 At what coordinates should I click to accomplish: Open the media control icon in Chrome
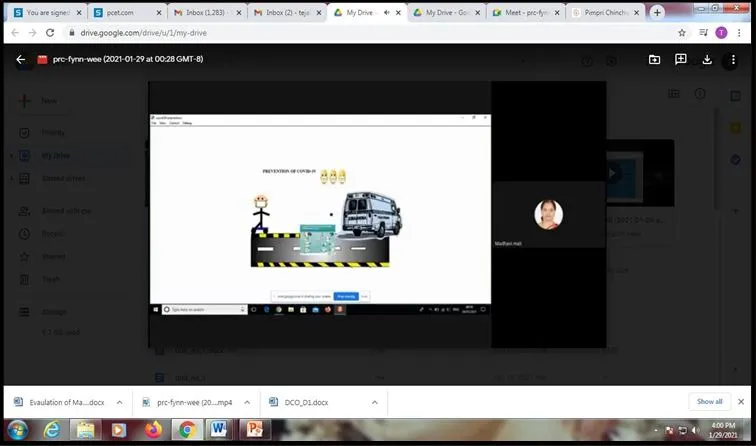[703, 33]
